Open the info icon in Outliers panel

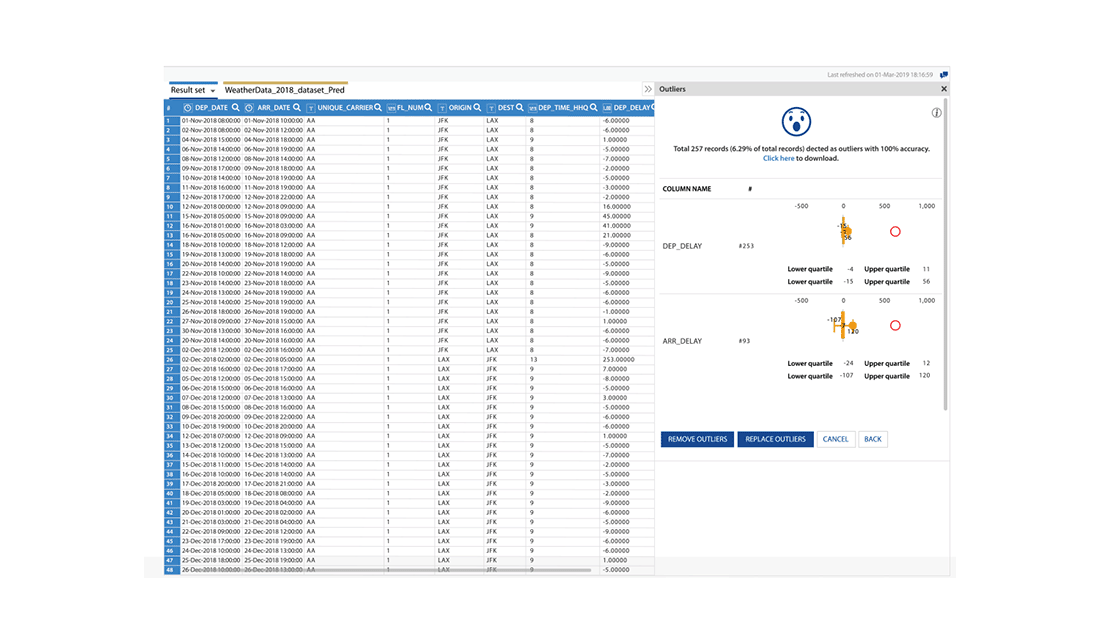936,113
